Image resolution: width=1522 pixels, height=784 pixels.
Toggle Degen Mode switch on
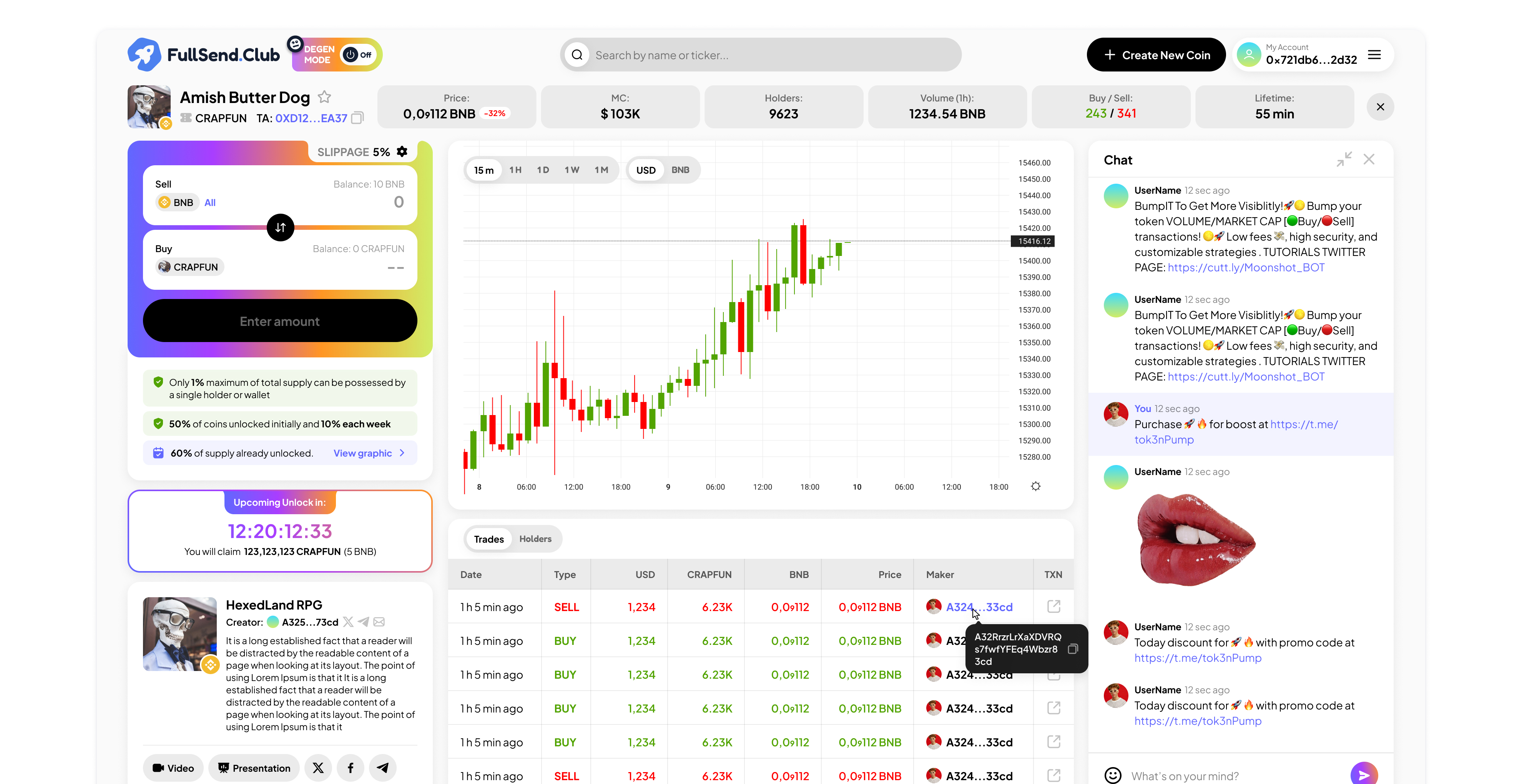coord(358,55)
